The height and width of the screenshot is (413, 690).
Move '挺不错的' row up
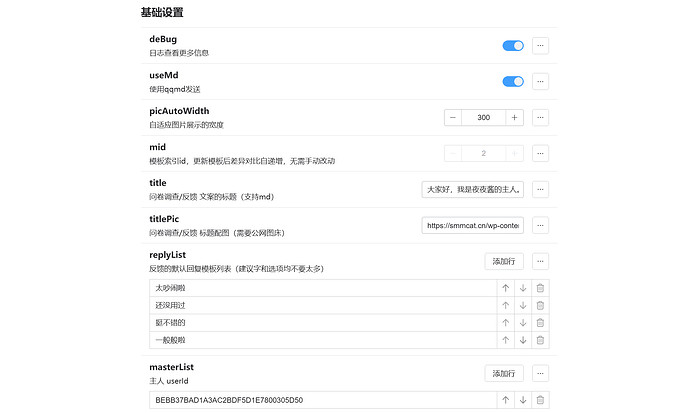point(506,323)
